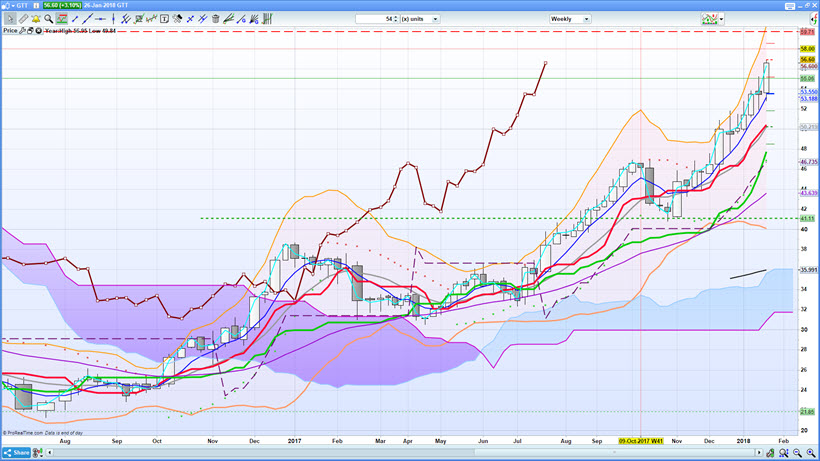
Task: Select the line with circle angle tool
Action: click(x=241, y=19)
